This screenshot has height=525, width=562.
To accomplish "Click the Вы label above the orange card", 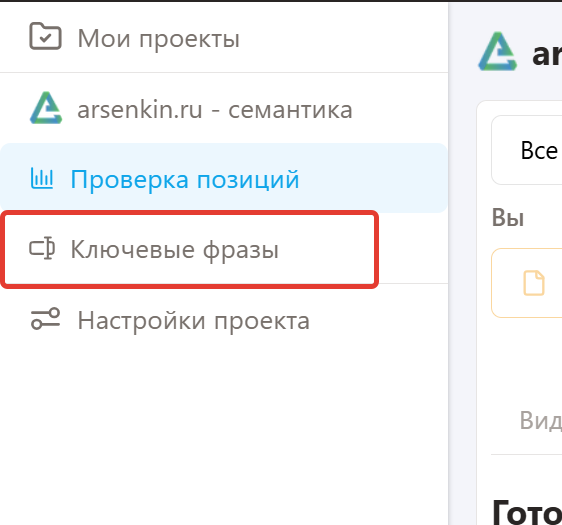I will coord(508,218).
